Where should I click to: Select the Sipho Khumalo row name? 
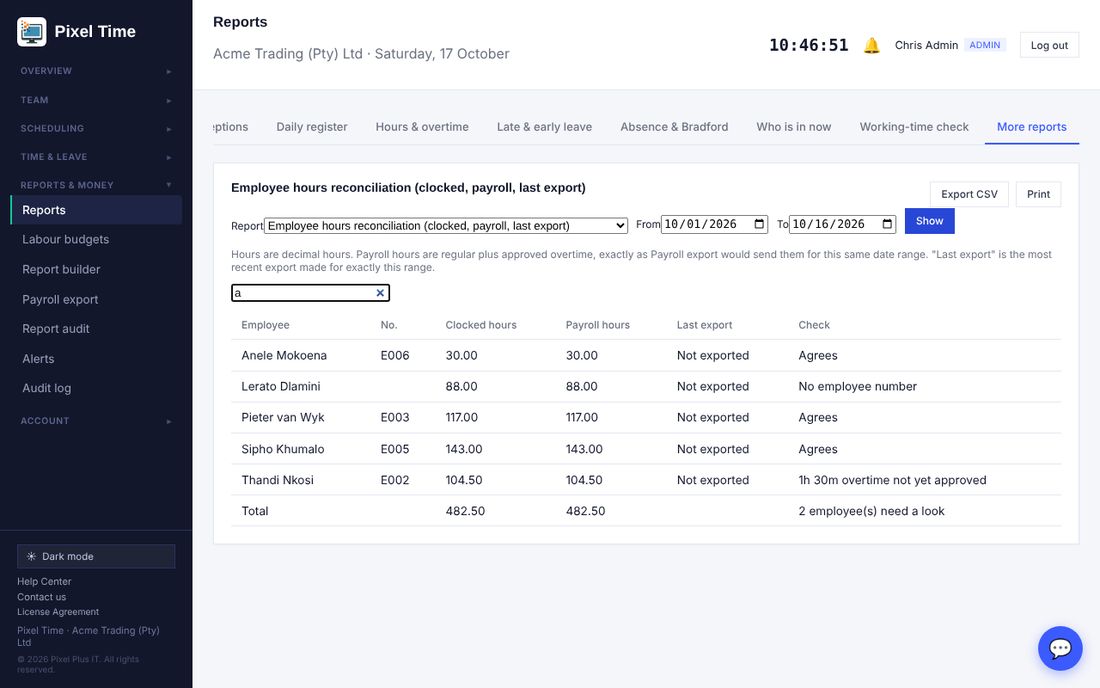(283, 449)
